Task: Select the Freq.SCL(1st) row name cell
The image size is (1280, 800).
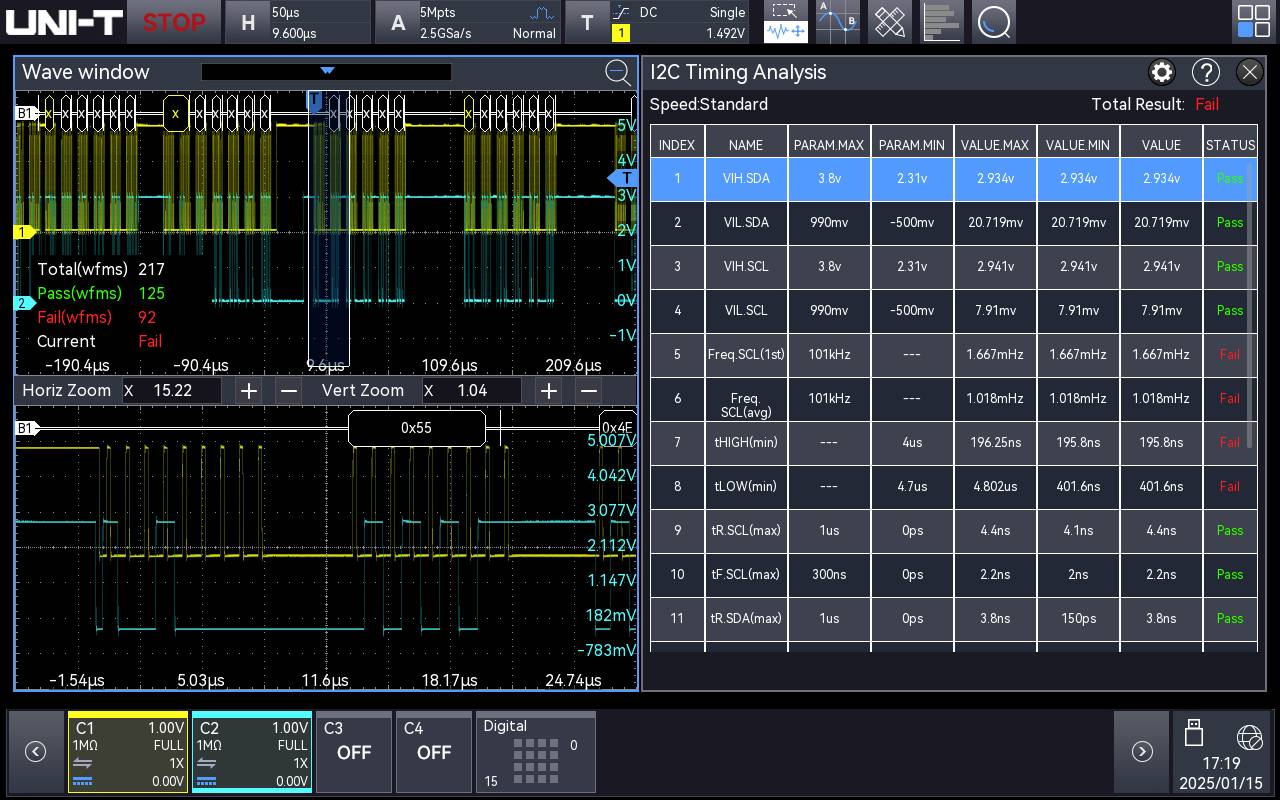Action: [x=746, y=354]
